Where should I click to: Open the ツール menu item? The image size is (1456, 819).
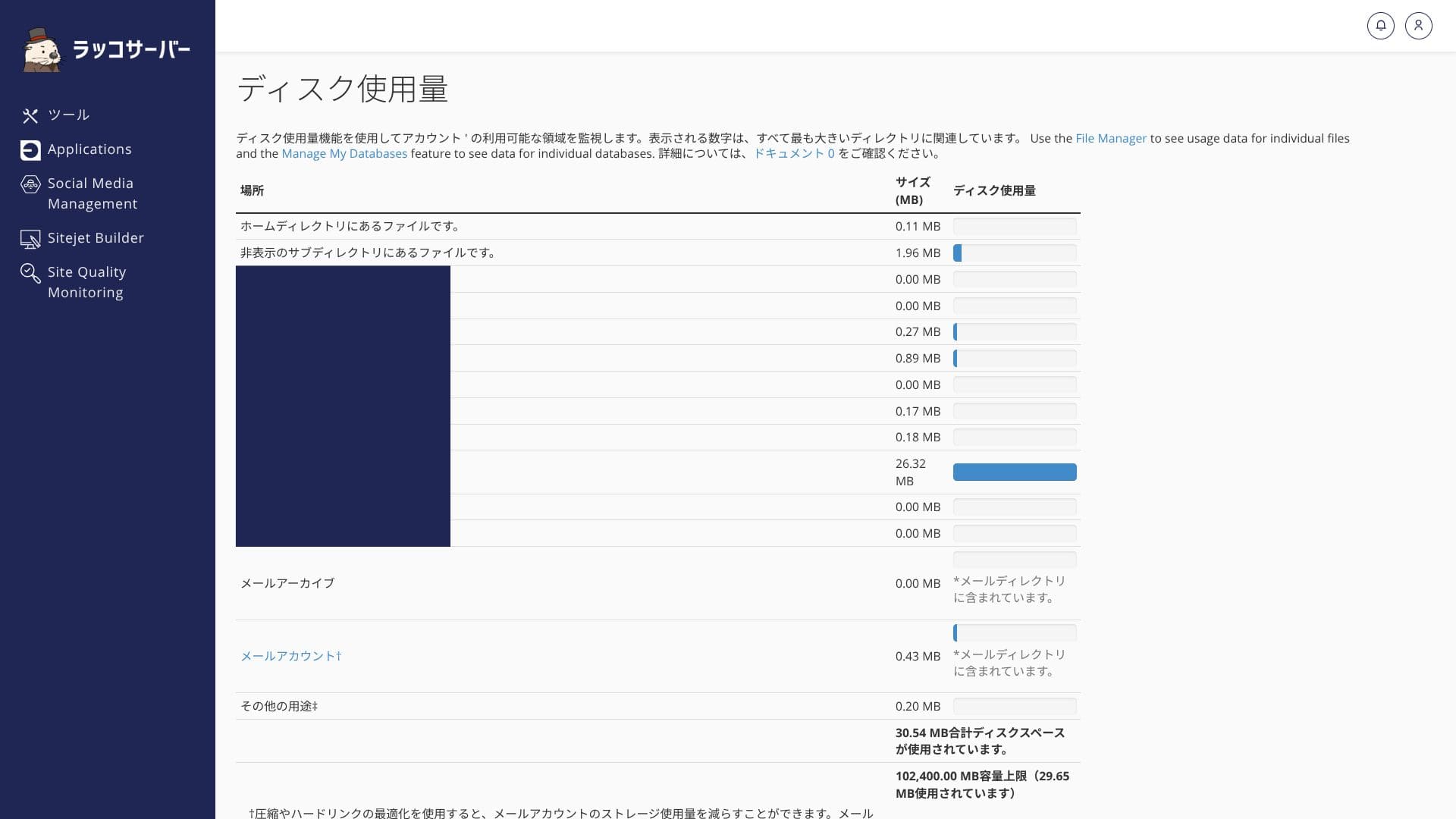68,115
